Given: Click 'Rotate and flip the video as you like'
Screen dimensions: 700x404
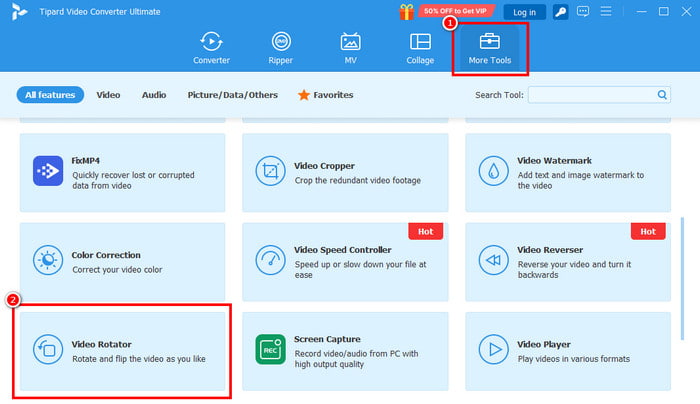Looking at the screenshot, I should tap(139, 359).
